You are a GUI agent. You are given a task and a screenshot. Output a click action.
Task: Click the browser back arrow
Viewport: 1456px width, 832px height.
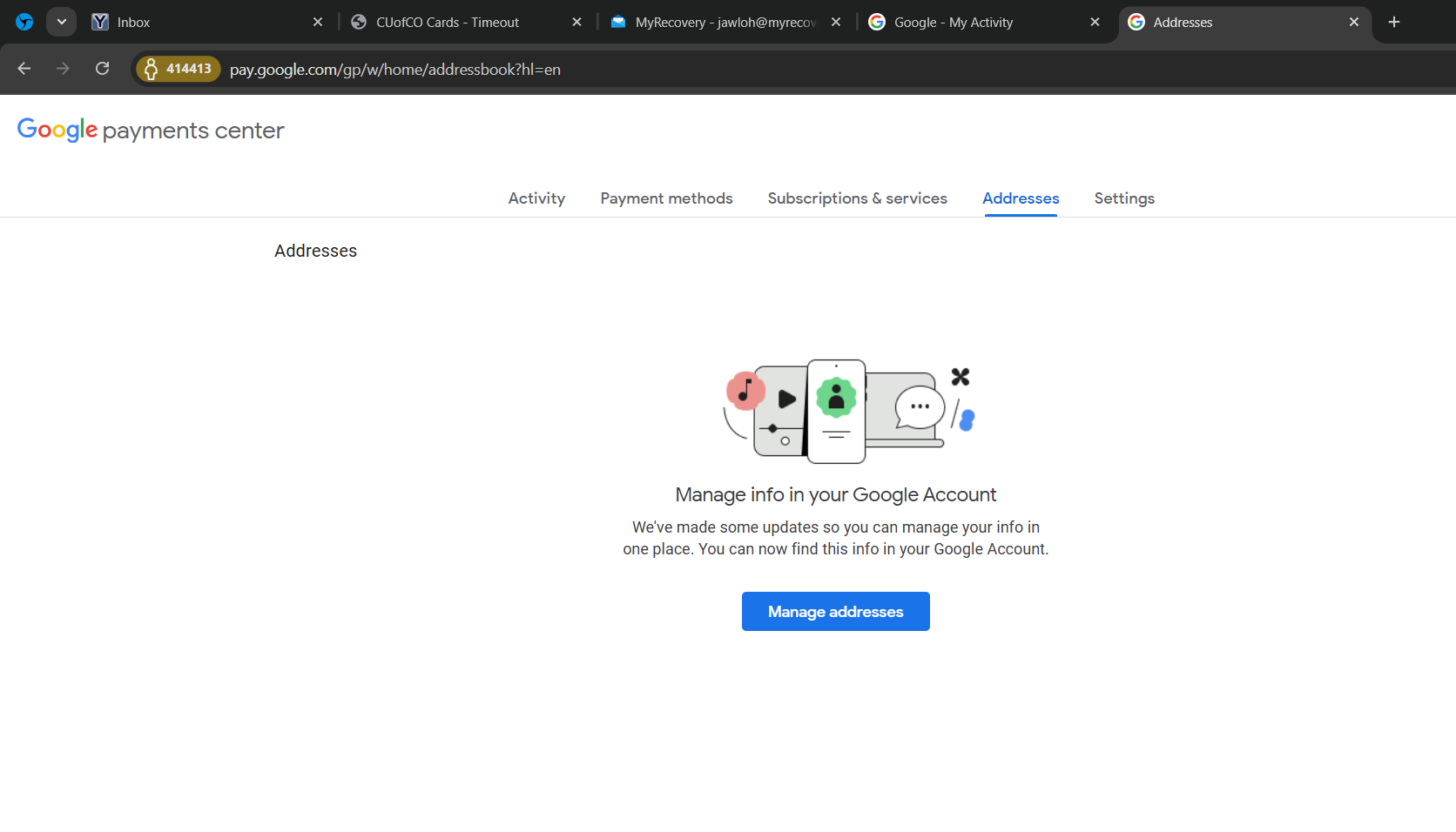[24, 69]
